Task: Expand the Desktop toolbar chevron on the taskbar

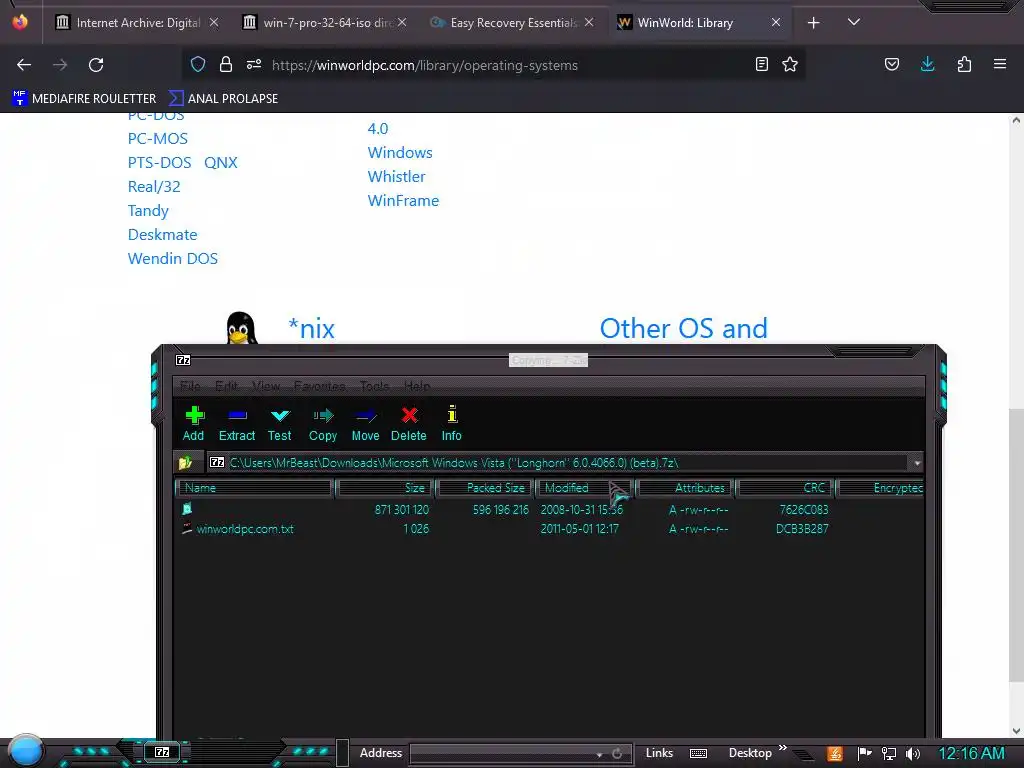Action: (x=782, y=748)
